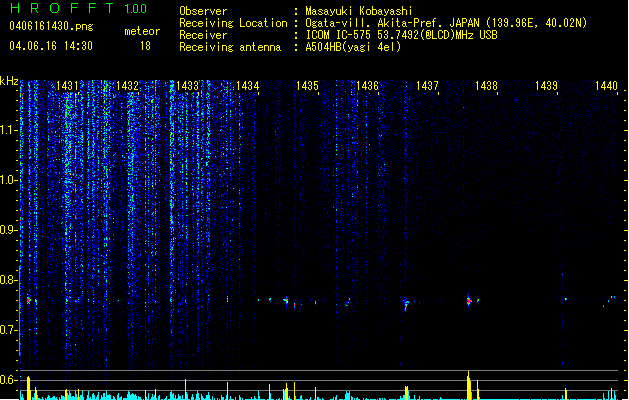This screenshot has width=629, height=400.
Task: Click the 1437 time marker
Action: (x=427, y=85)
